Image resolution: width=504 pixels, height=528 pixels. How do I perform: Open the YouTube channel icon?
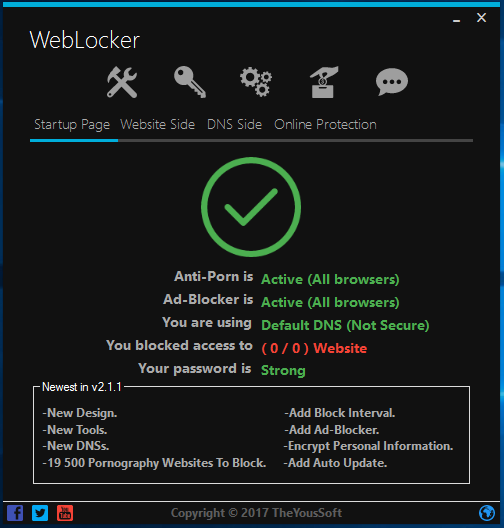tap(65, 513)
